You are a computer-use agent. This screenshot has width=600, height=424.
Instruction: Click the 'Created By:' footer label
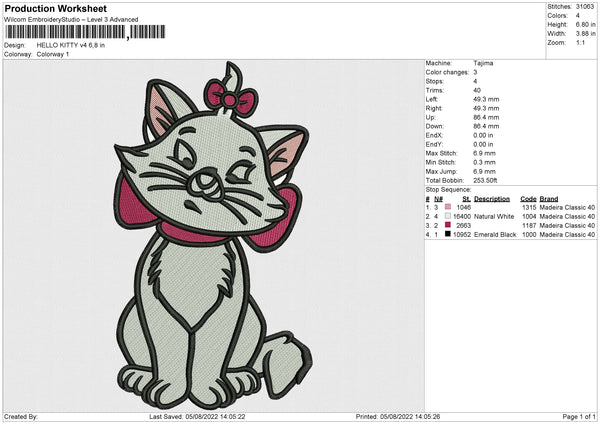[x=21, y=417]
